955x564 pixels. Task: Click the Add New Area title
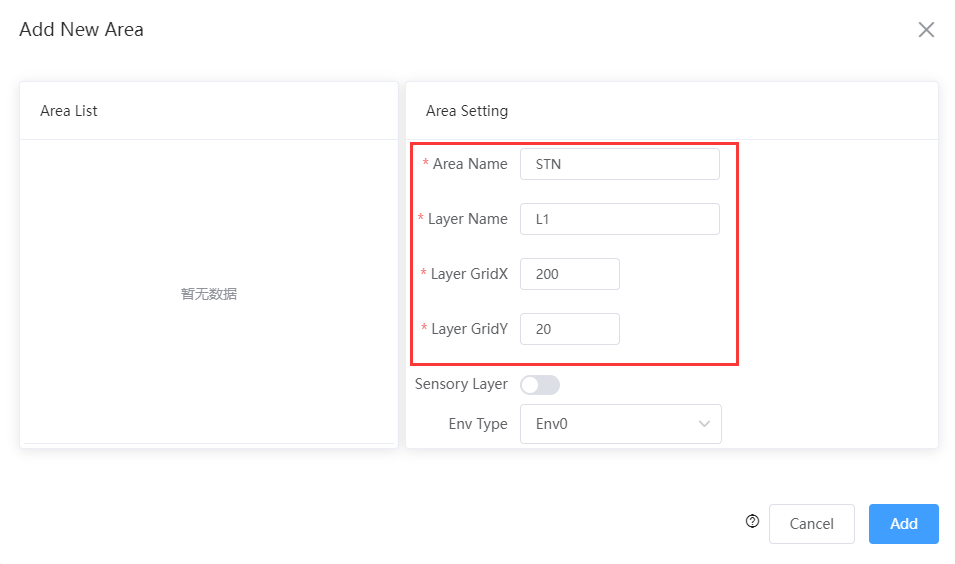pyautogui.click(x=82, y=29)
